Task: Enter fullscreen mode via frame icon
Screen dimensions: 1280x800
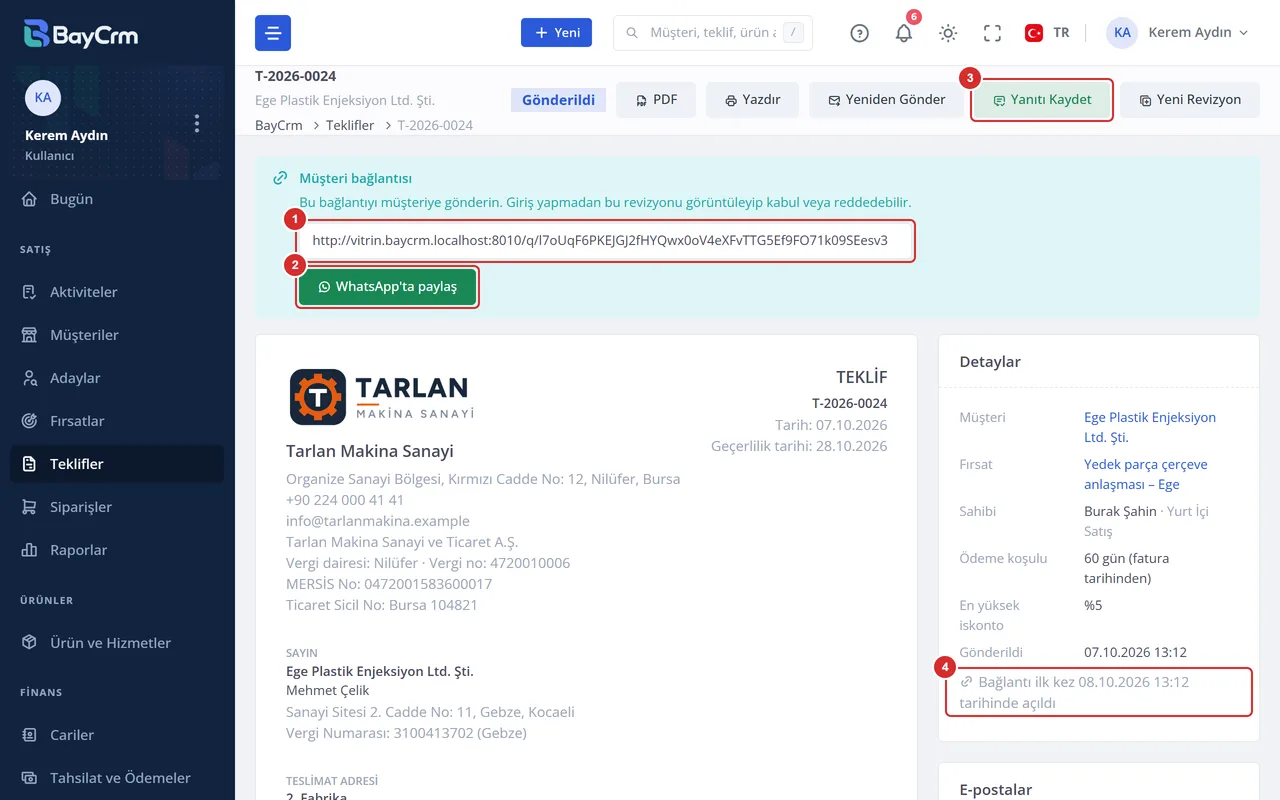Action: (x=992, y=33)
